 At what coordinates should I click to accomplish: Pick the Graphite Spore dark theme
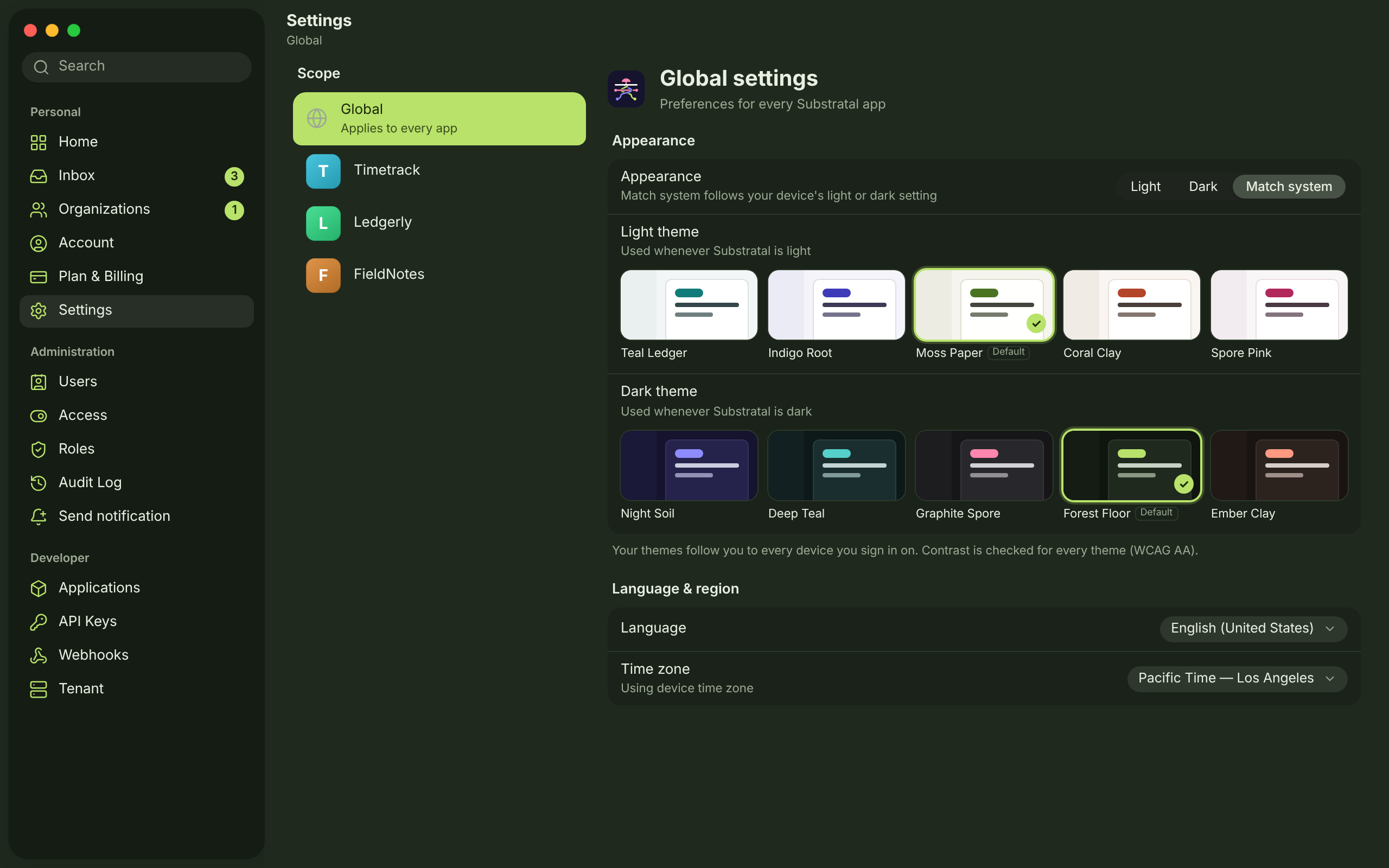tap(984, 465)
